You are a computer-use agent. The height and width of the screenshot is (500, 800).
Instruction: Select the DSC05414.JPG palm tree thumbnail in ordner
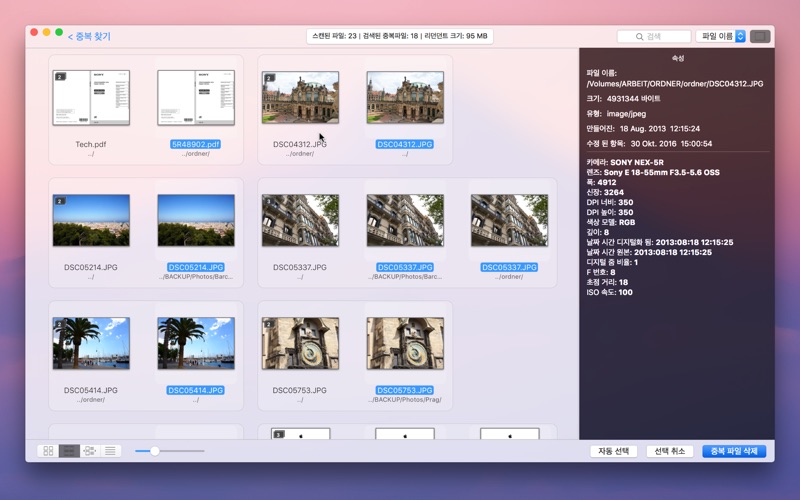91,344
